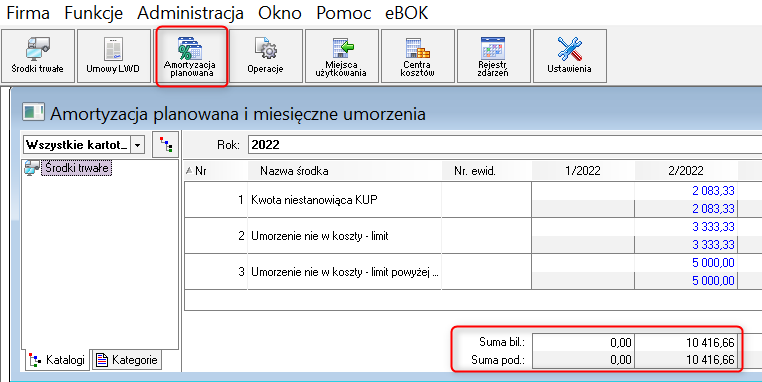Select Środki trwałe tree node
This screenshot has width=762, height=382.
(x=77, y=168)
